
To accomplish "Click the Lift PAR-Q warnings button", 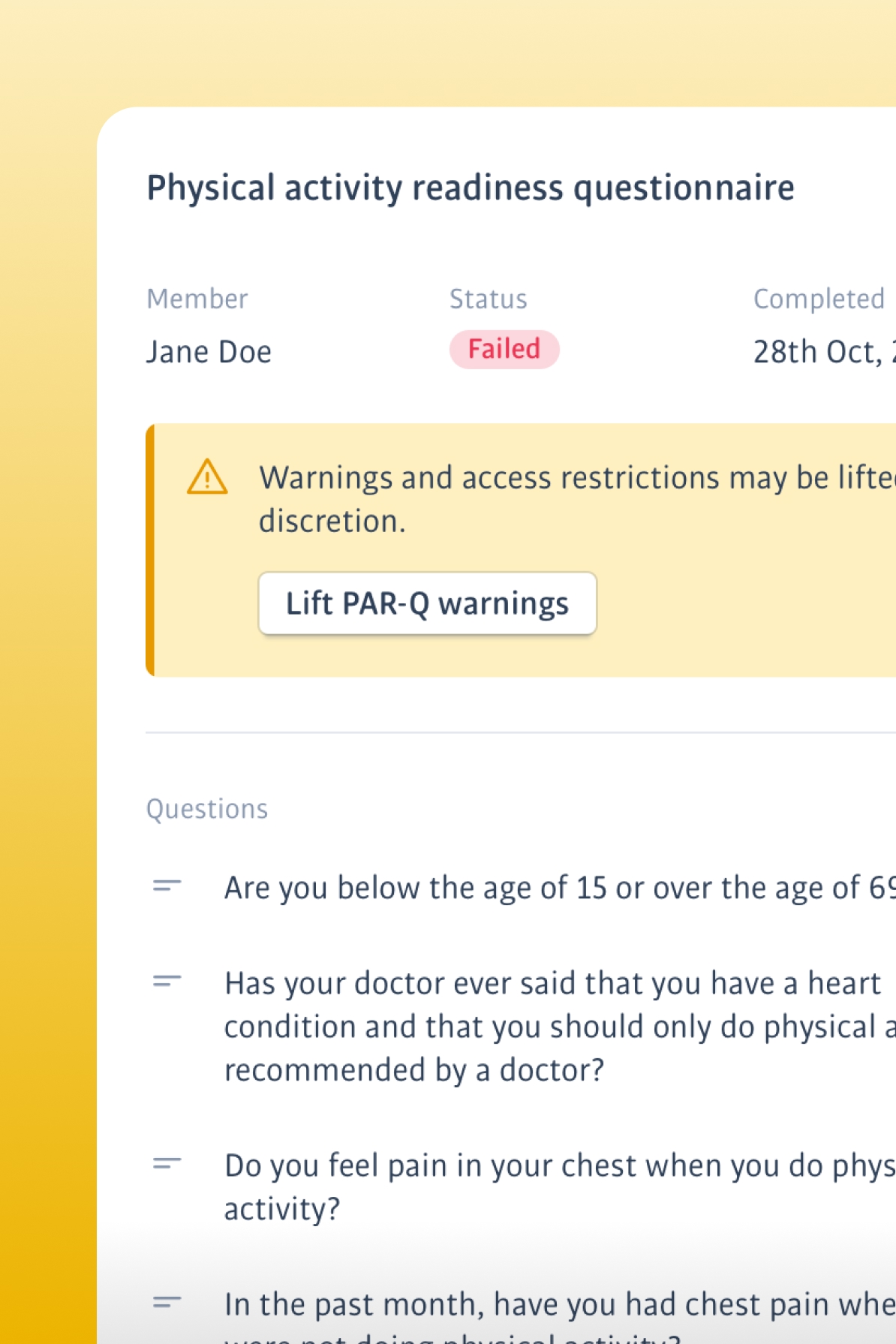I will (x=427, y=603).
